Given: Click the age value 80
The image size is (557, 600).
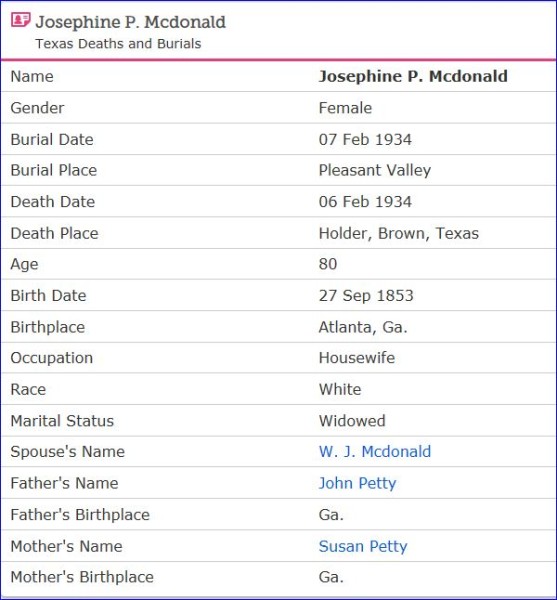Looking at the screenshot, I should 328,264.
